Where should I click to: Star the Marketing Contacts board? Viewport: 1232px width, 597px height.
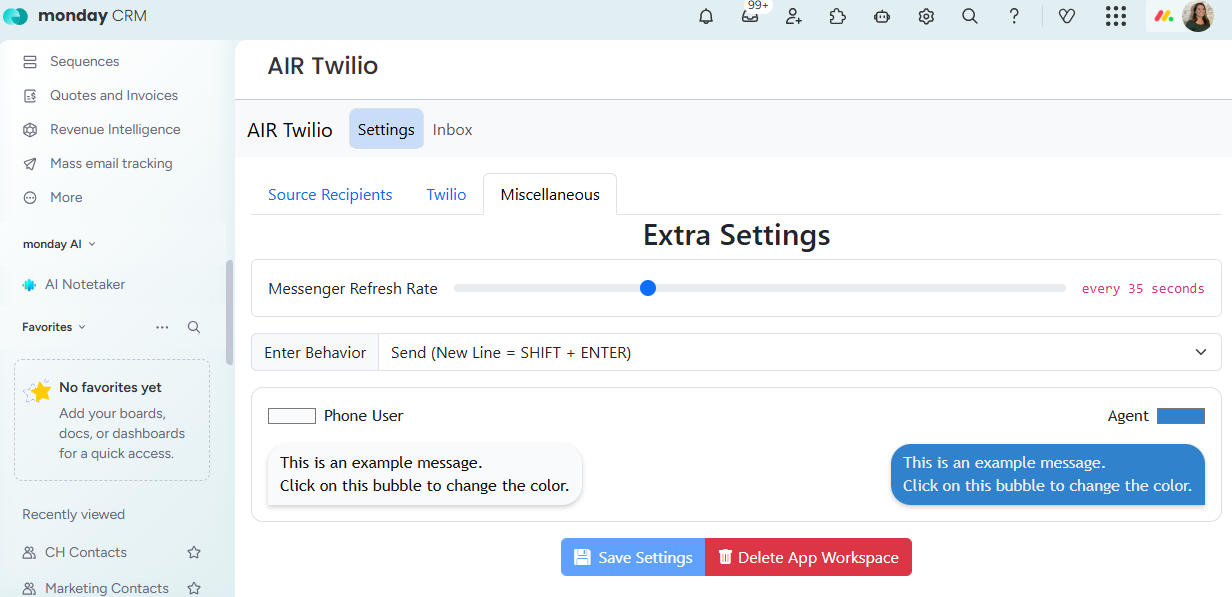(194, 588)
